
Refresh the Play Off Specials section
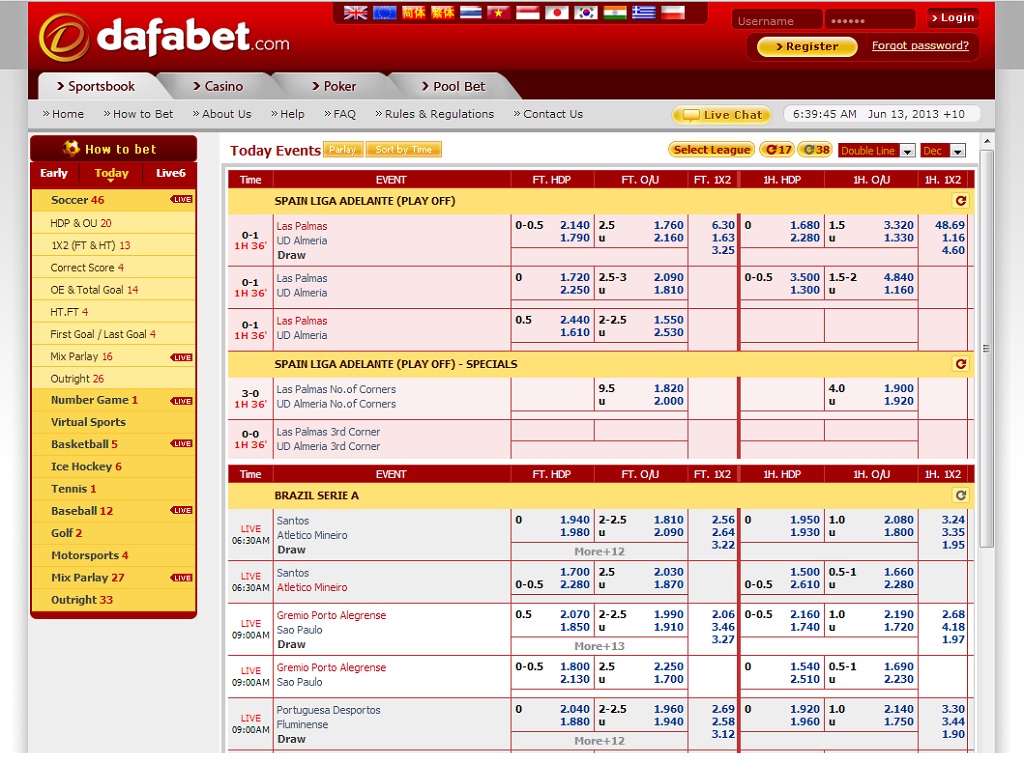pyautogui.click(x=961, y=364)
